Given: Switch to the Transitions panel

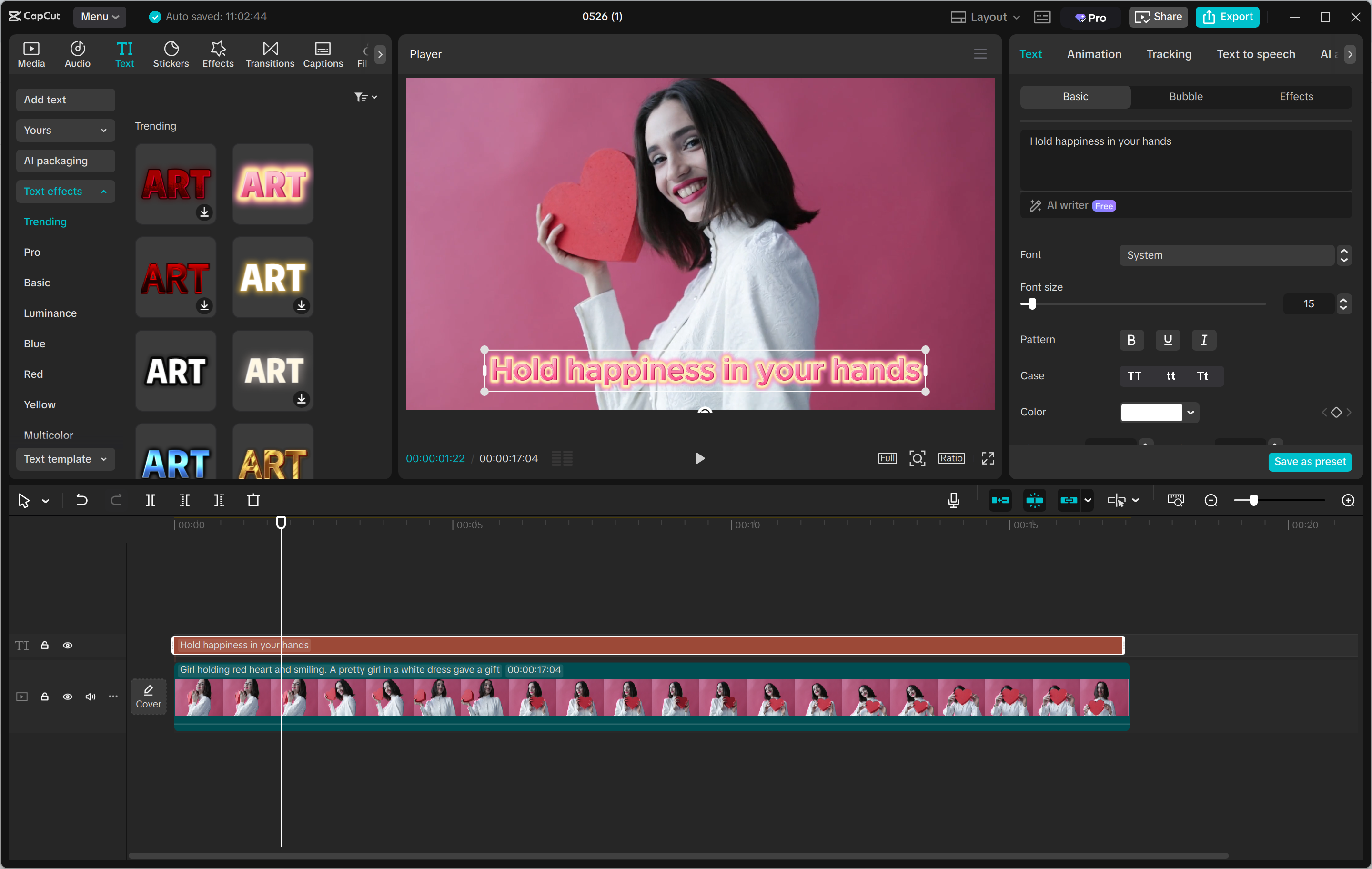Looking at the screenshot, I should [270, 53].
